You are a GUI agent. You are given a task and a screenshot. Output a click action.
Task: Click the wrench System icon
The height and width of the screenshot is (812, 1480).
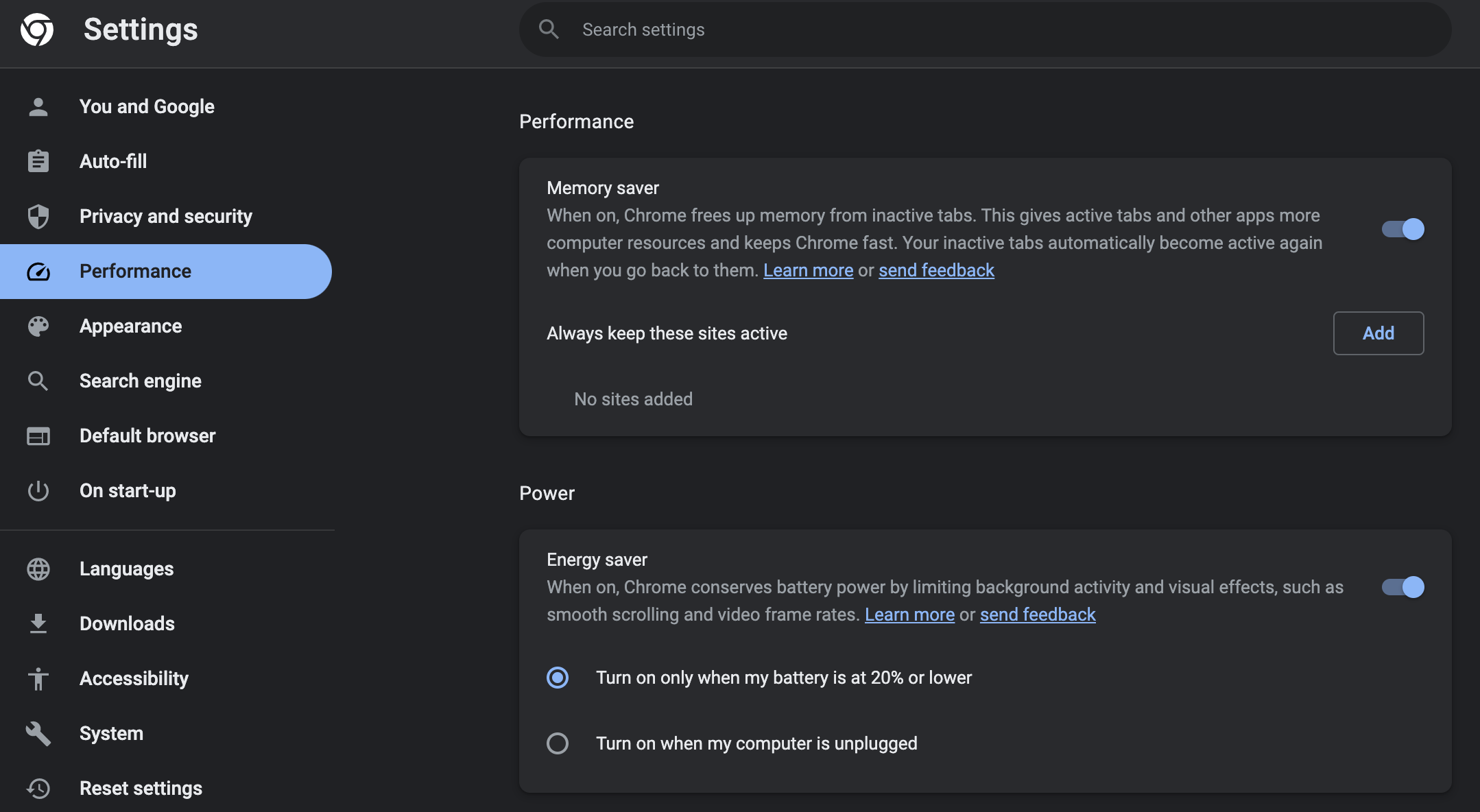[x=38, y=733]
